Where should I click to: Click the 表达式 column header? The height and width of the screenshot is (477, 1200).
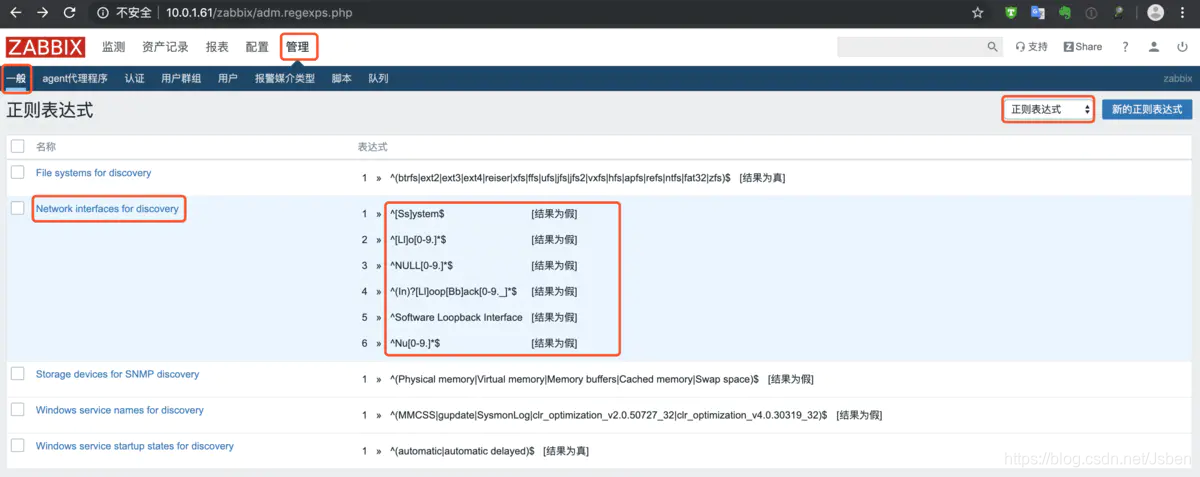(x=371, y=146)
